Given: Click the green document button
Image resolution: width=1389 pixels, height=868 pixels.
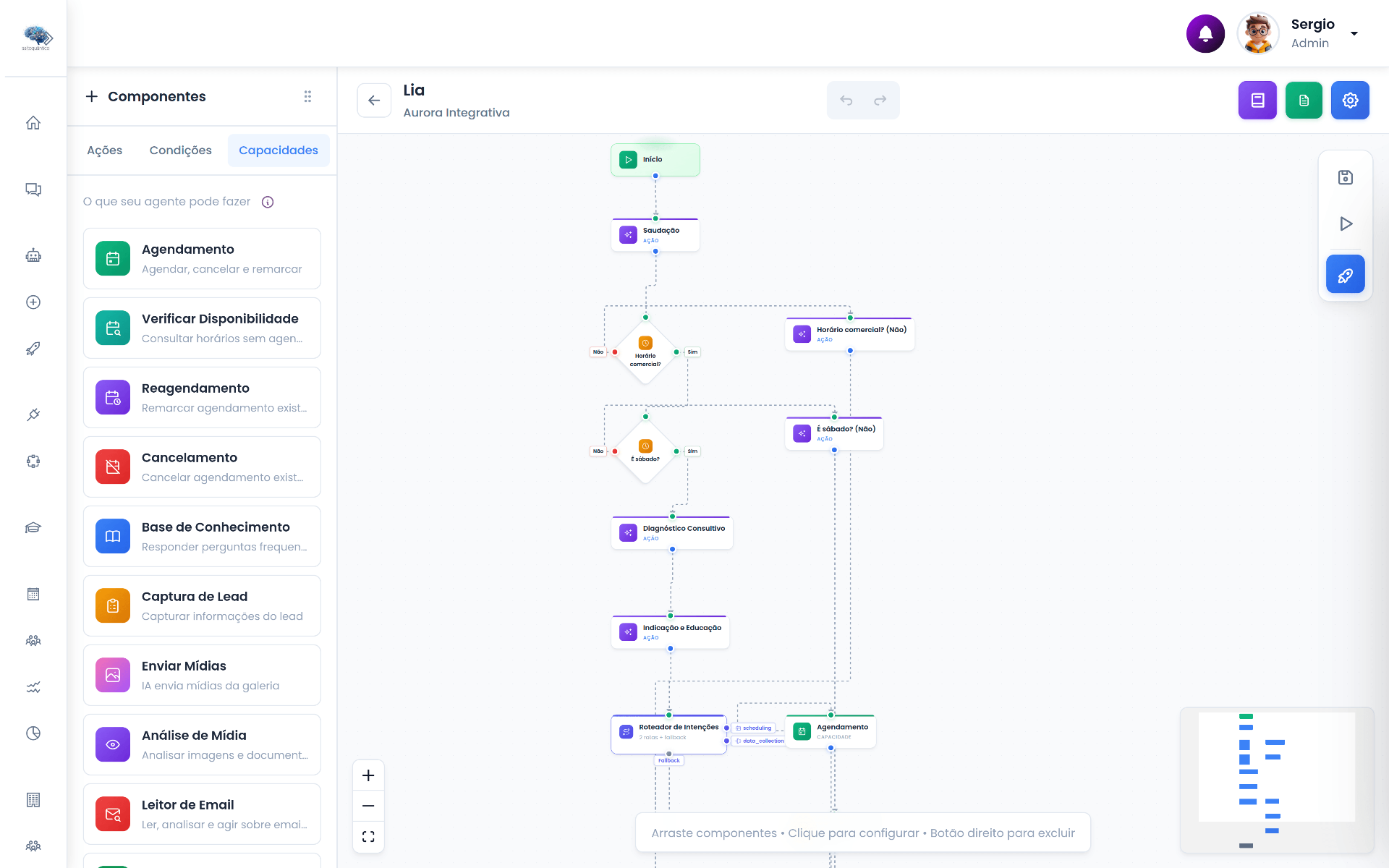Looking at the screenshot, I should [1304, 100].
